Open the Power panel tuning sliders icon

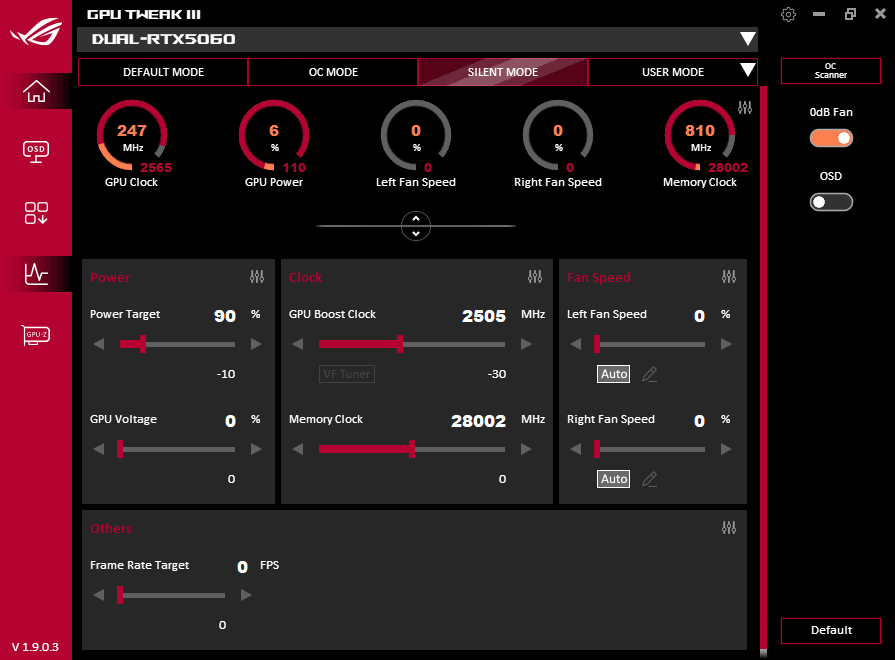coord(258,276)
